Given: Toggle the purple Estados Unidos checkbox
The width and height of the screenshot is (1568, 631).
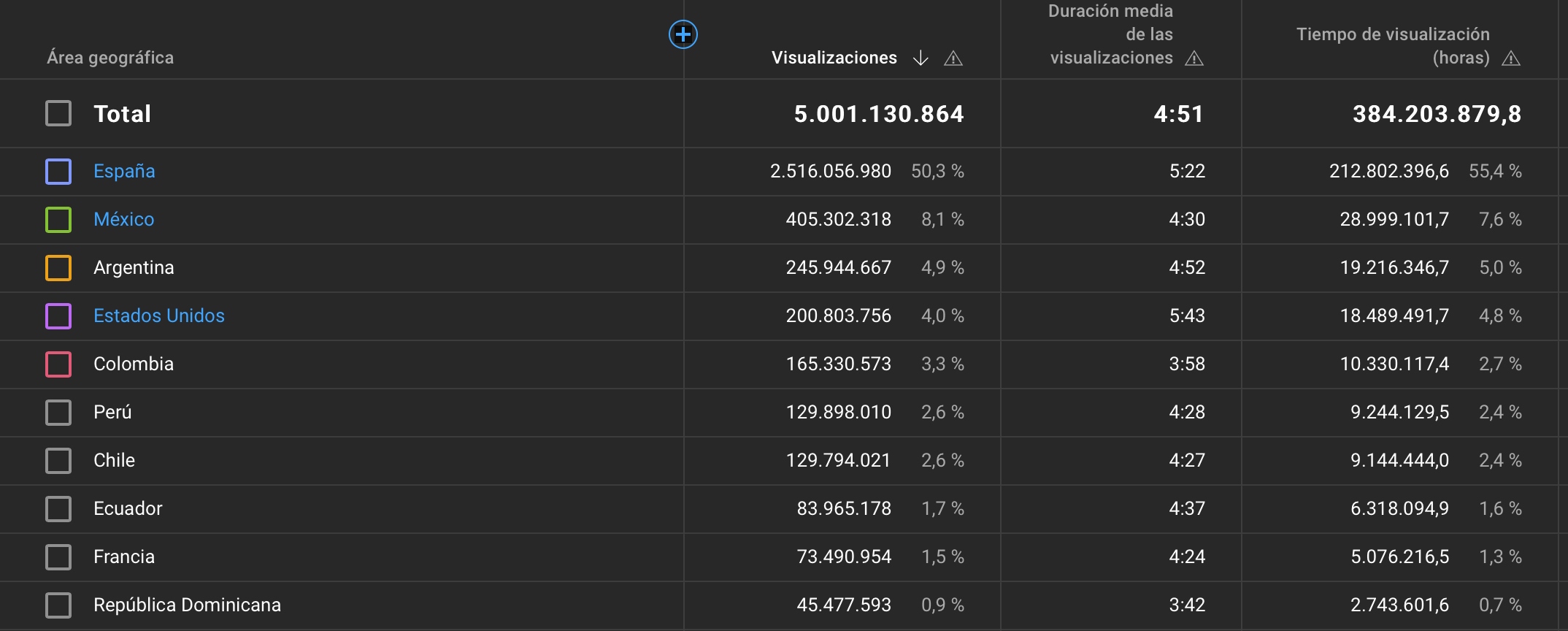Looking at the screenshot, I should pos(58,316).
